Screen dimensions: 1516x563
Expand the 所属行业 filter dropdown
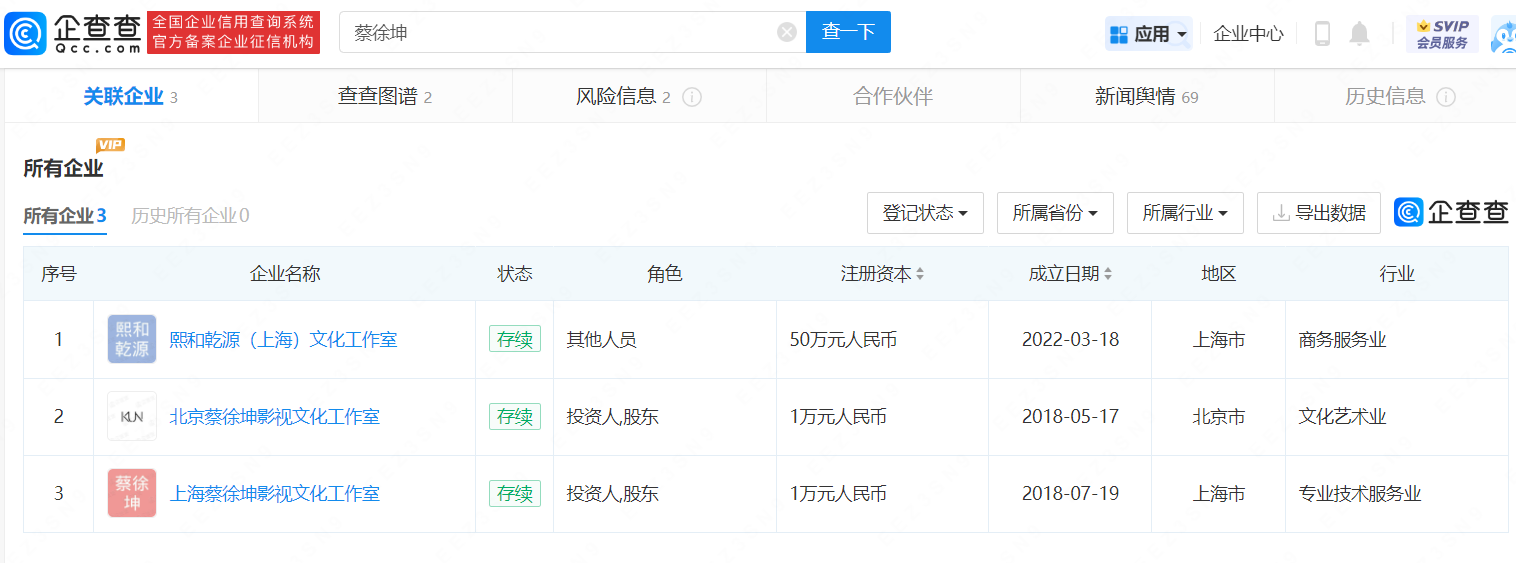1185,213
